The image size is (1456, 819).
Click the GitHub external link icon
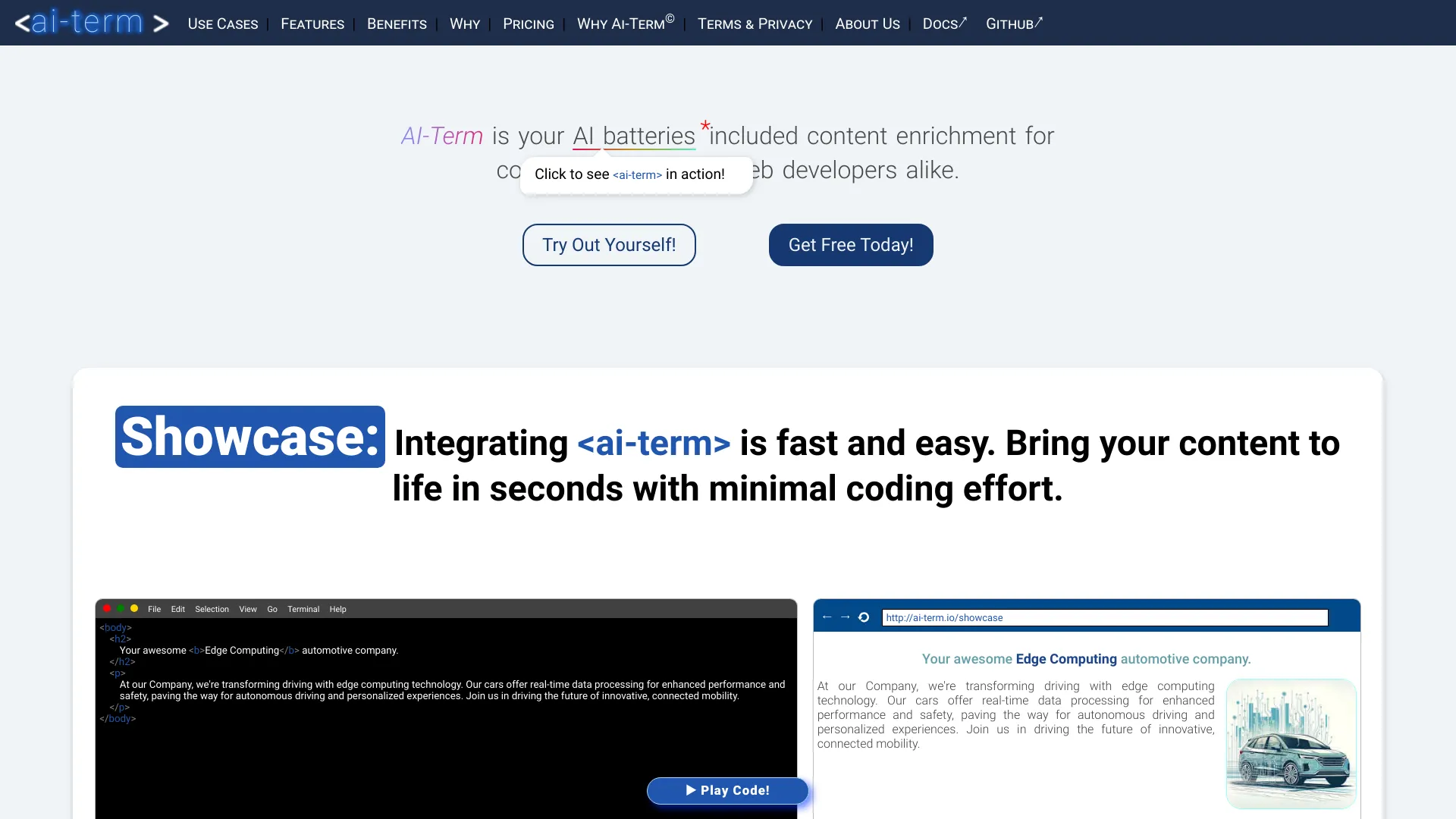point(1040,20)
